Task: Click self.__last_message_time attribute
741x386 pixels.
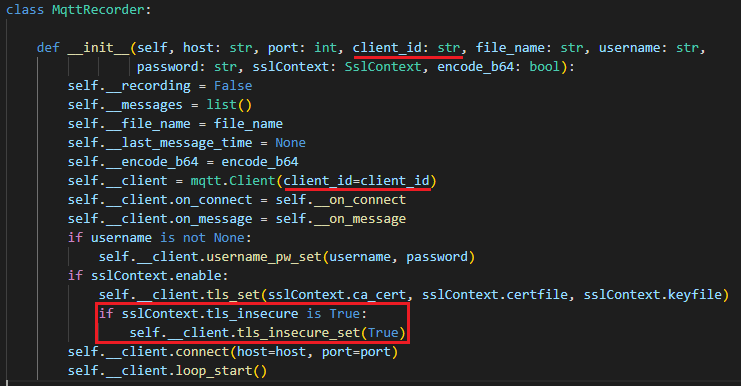Action: click(160, 143)
